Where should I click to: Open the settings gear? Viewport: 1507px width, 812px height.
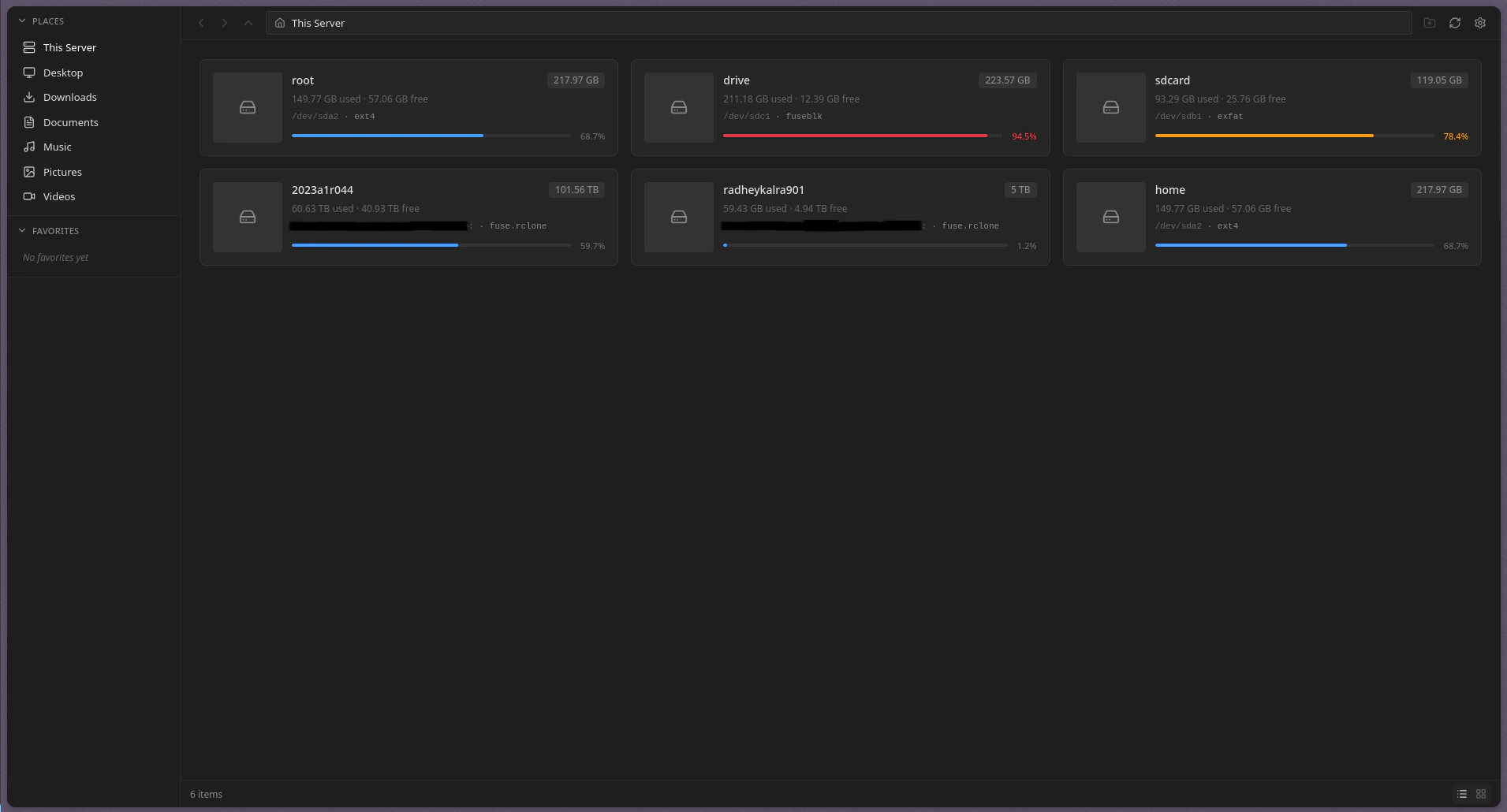(x=1480, y=23)
